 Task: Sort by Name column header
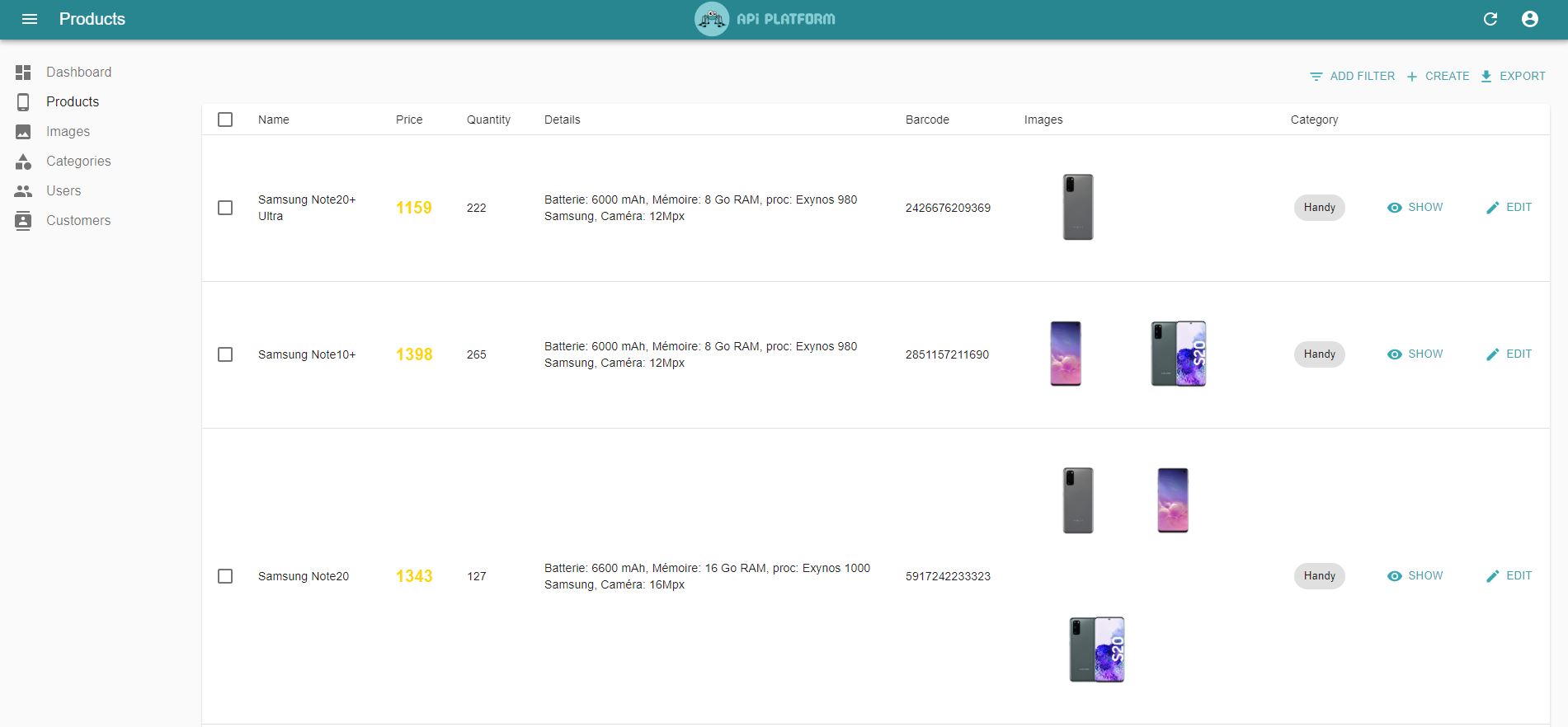274,120
